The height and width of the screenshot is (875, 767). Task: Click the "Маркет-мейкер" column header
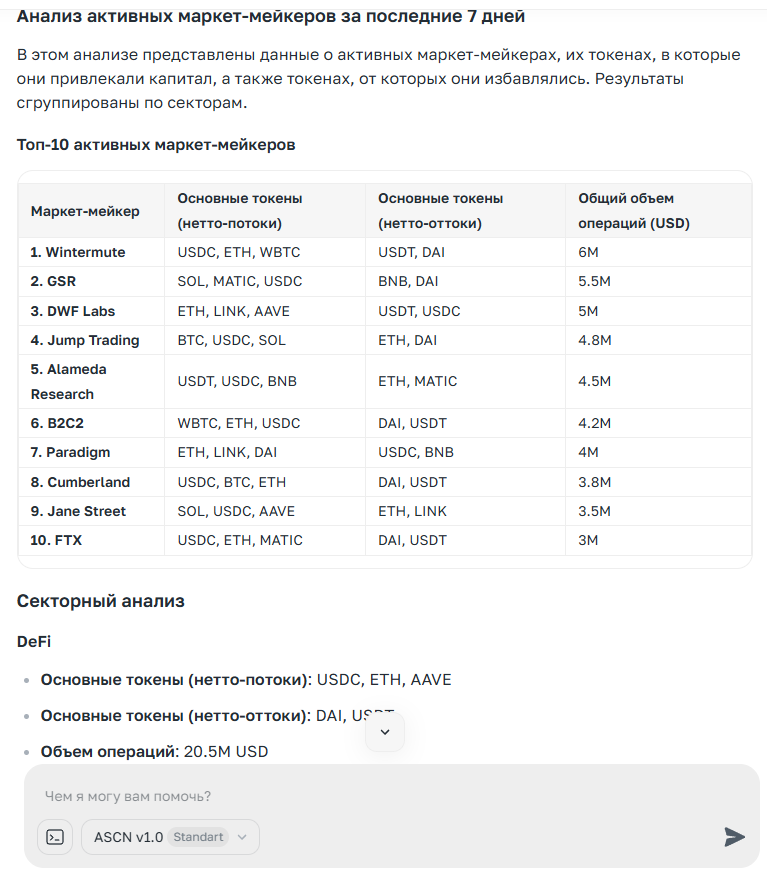point(85,211)
